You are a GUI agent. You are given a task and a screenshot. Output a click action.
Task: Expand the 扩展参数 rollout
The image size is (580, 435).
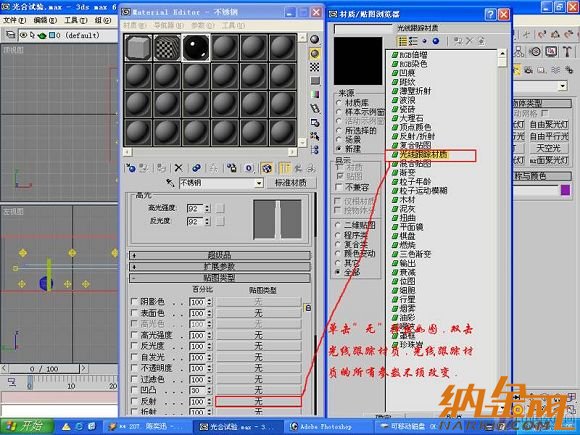[x=220, y=266]
